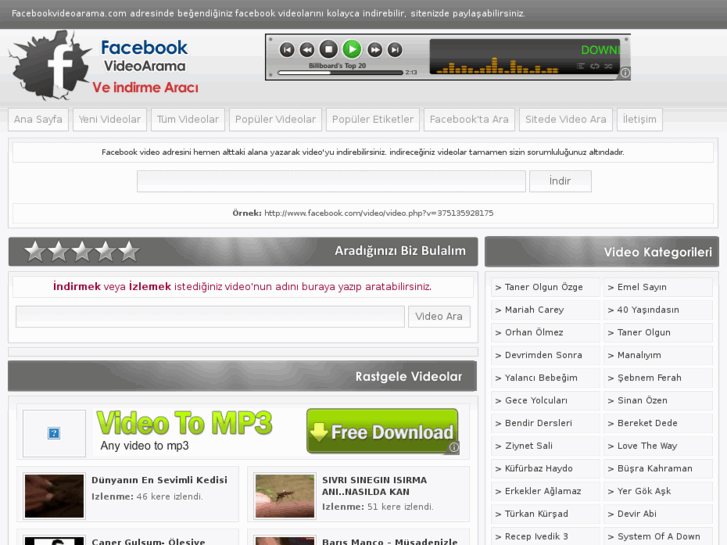This screenshot has height=545, width=727.
Task: Open the Sinan Özen category
Action: (658, 401)
